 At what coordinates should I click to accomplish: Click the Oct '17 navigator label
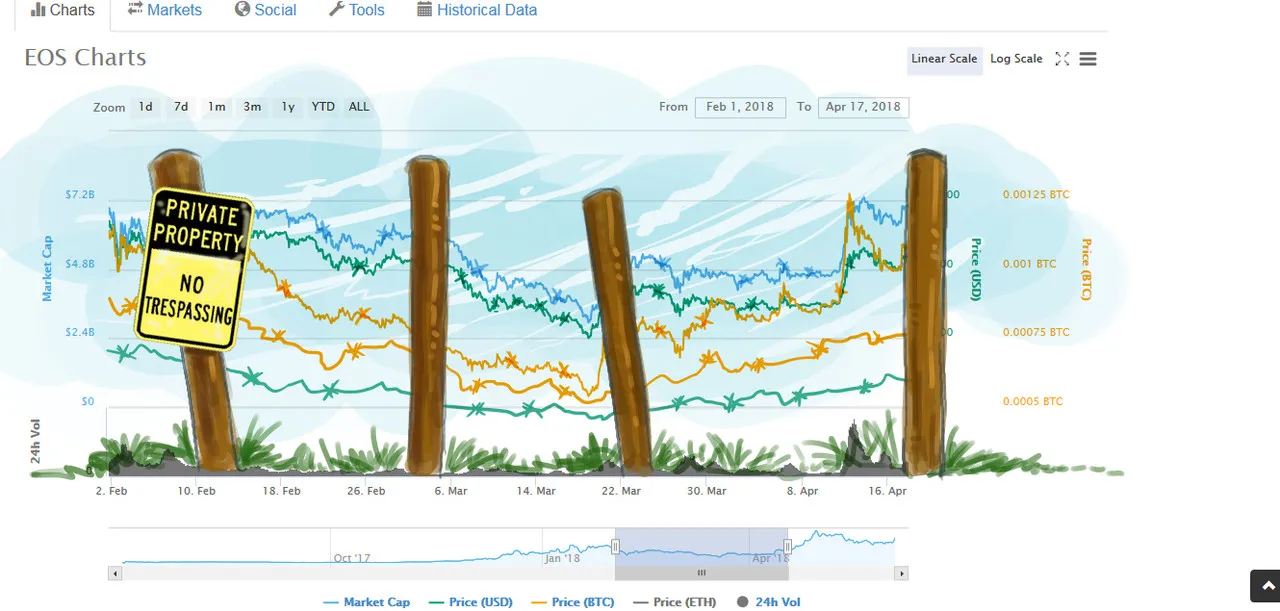(x=352, y=558)
